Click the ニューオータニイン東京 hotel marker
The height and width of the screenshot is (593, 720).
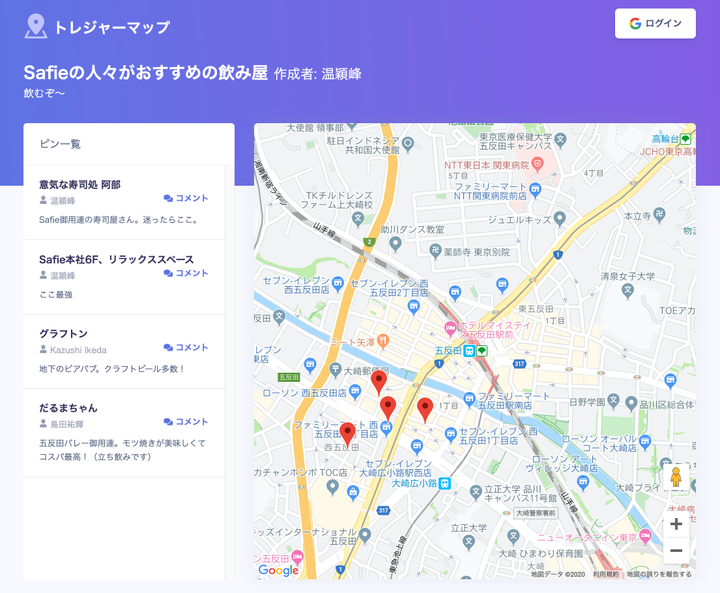click(646, 536)
